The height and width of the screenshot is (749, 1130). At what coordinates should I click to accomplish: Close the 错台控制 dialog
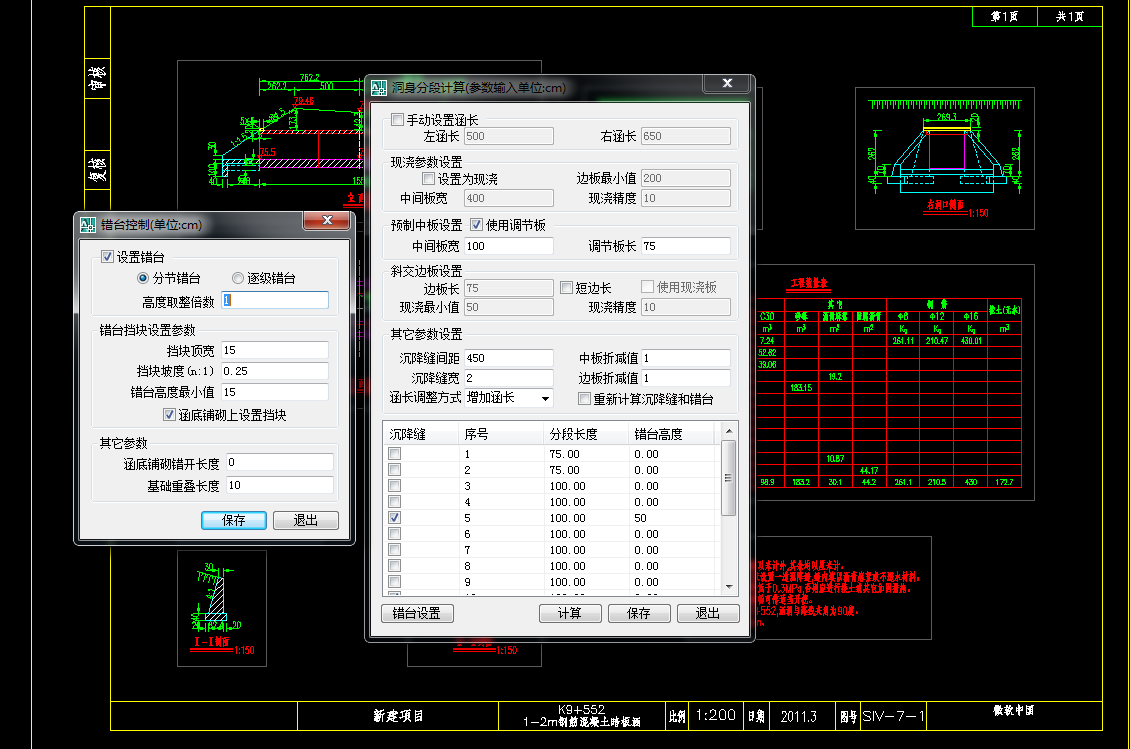tap(327, 221)
